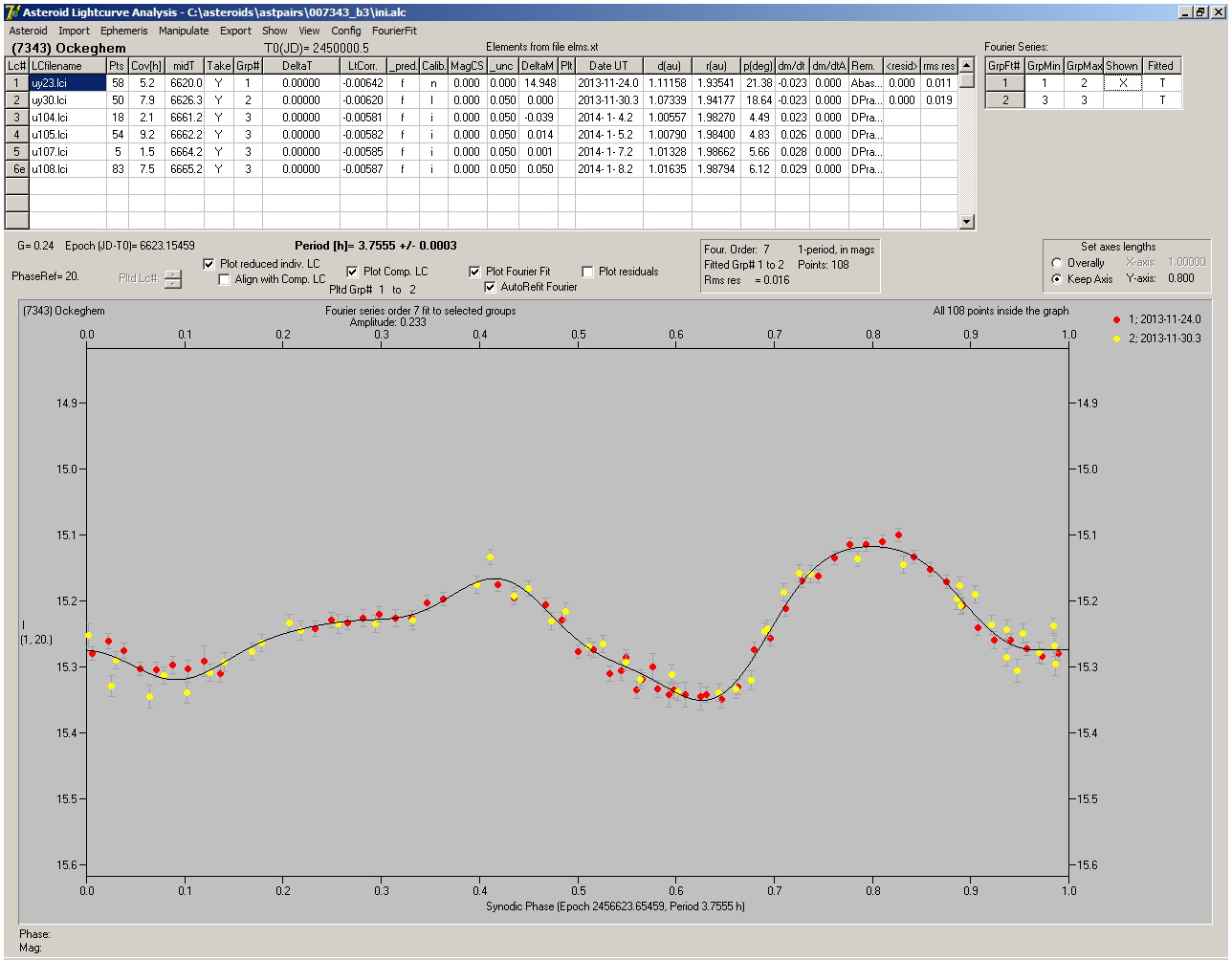Click the LtCorr. column header
1232x960 pixels.
(x=363, y=66)
